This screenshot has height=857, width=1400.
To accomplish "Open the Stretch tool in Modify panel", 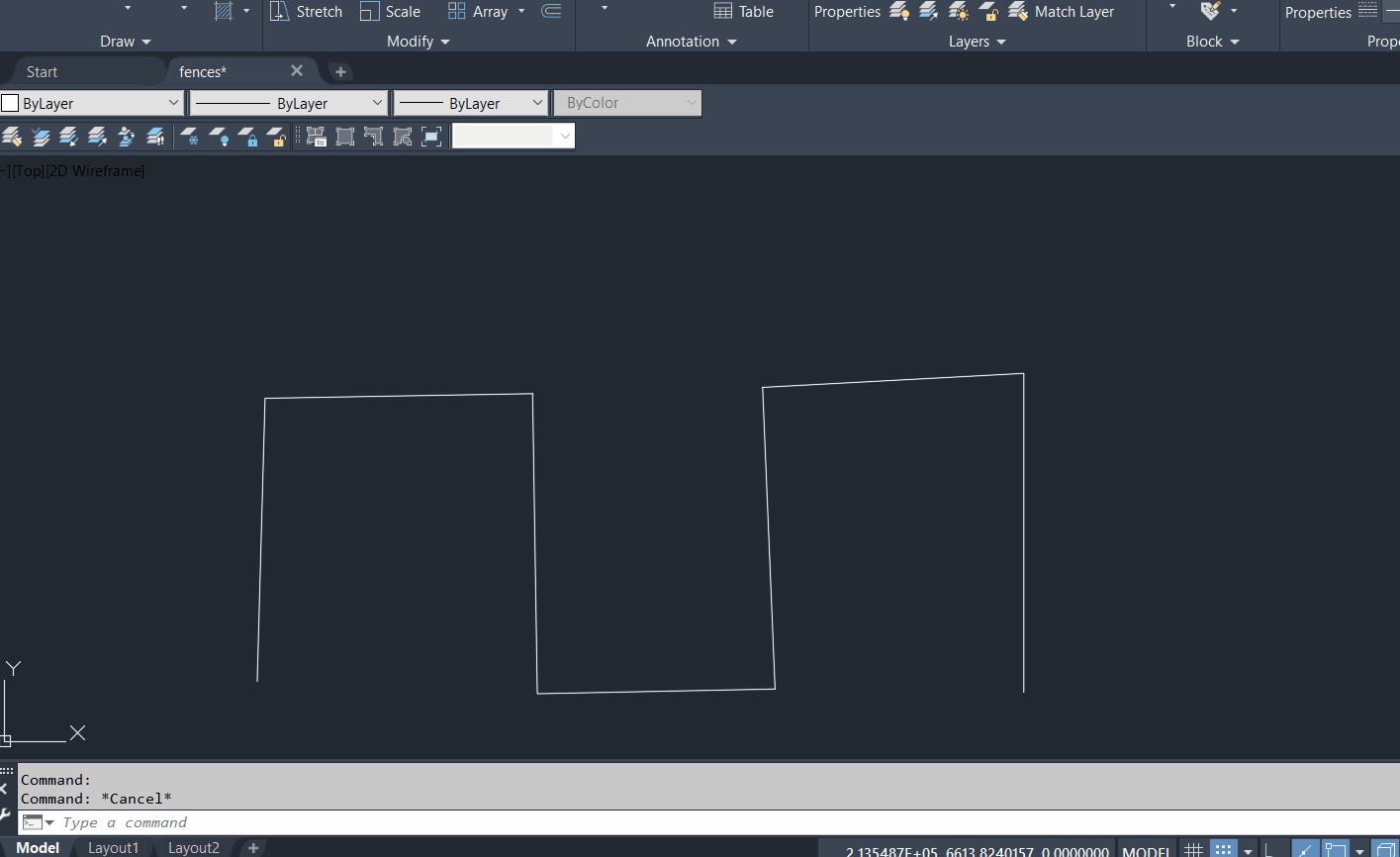I will point(307,11).
